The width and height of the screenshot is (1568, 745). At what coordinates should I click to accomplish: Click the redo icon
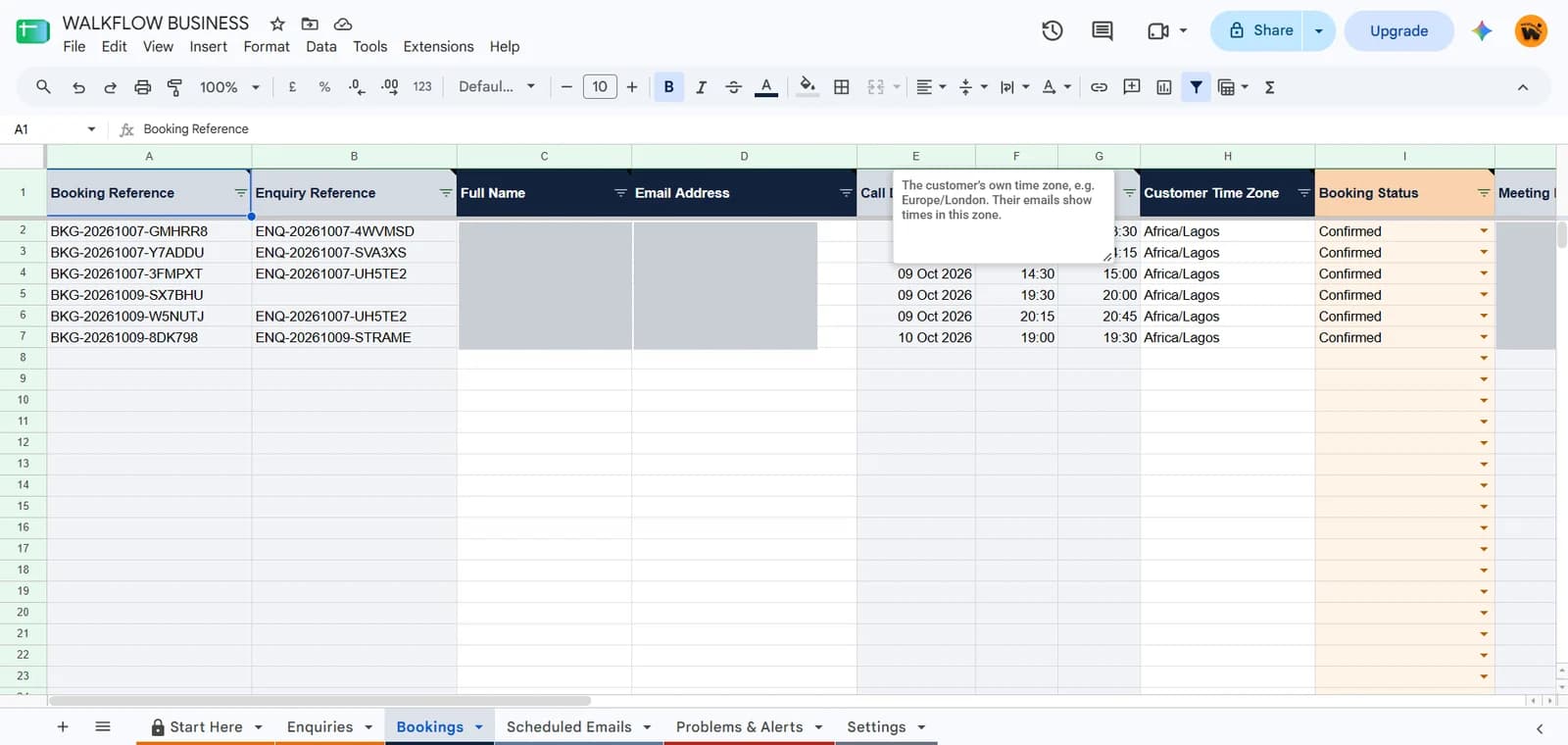click(x=110, y=87)
